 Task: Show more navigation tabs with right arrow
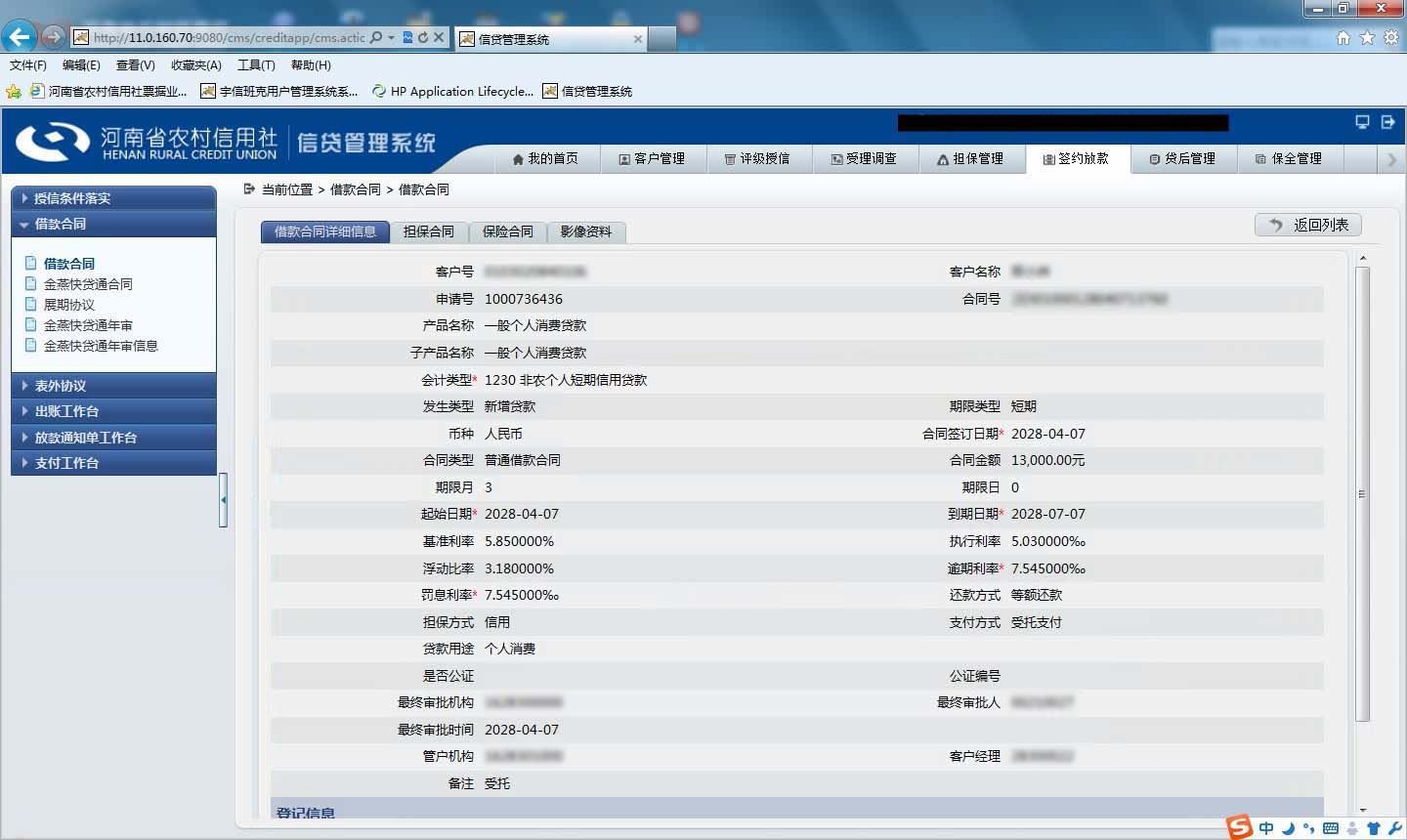[1392, 159]
